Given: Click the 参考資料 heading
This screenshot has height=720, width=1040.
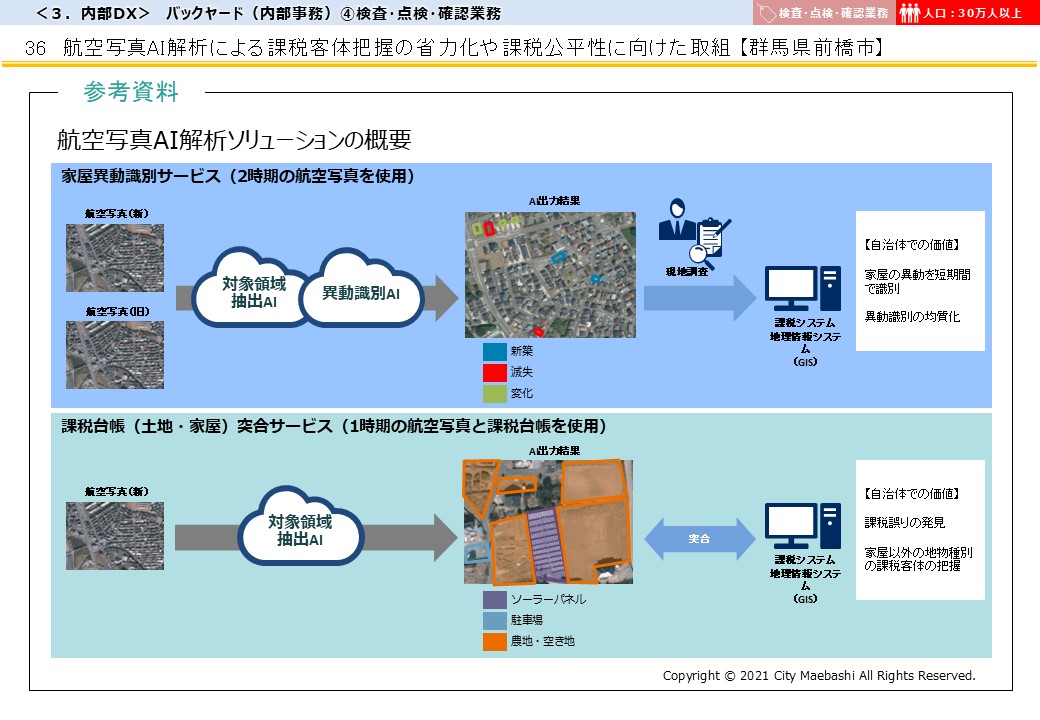Looking at the screenshot, I should point(131,91).
